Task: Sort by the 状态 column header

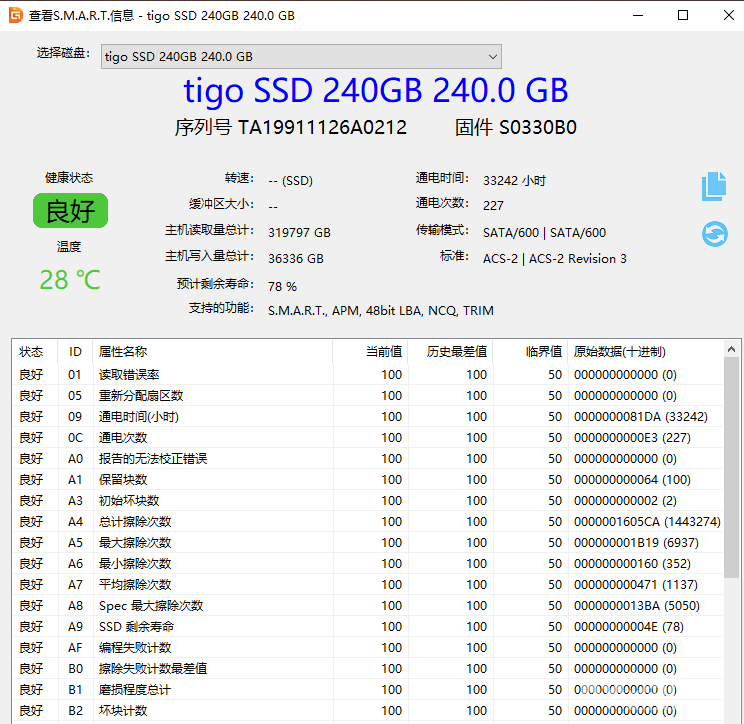Action: 32,352
